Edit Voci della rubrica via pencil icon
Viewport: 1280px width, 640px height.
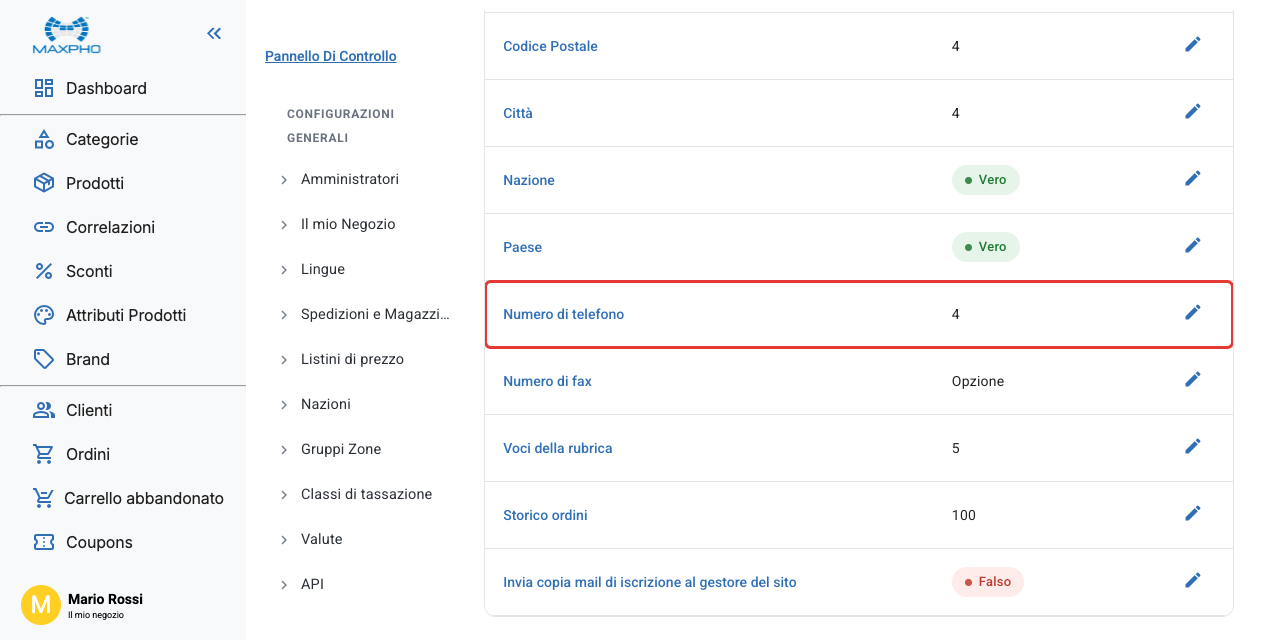coord(1192,447)
